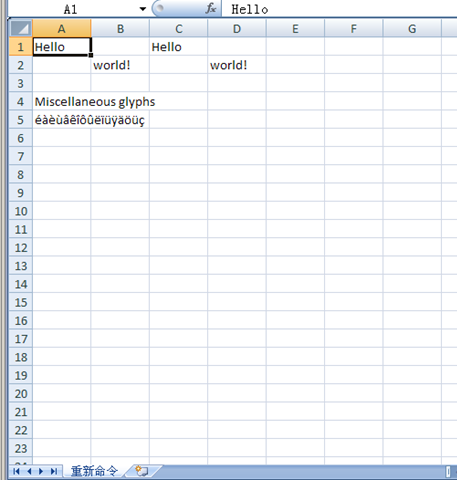Select column G header
457x480 pixels.
(412, 29)
